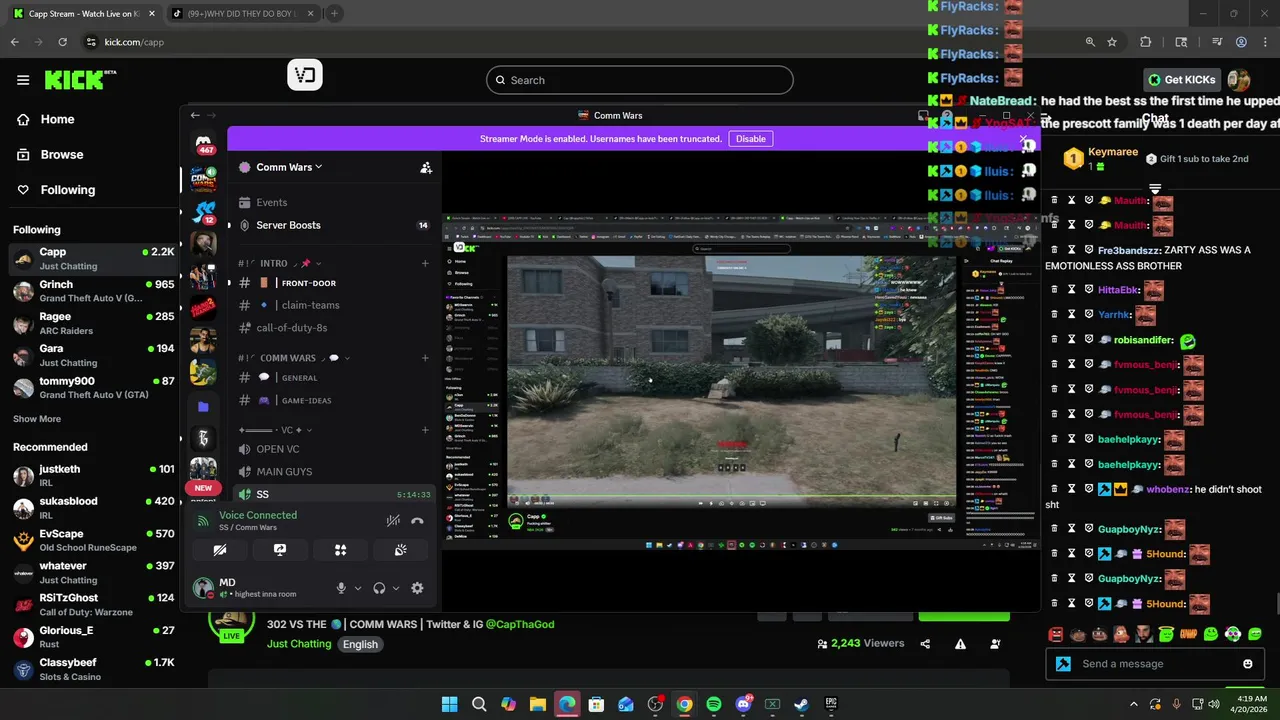Open Spotify from taskbar
This screenshot has width=1280, height=720.
pyautogui.click(x=713, y=704)
